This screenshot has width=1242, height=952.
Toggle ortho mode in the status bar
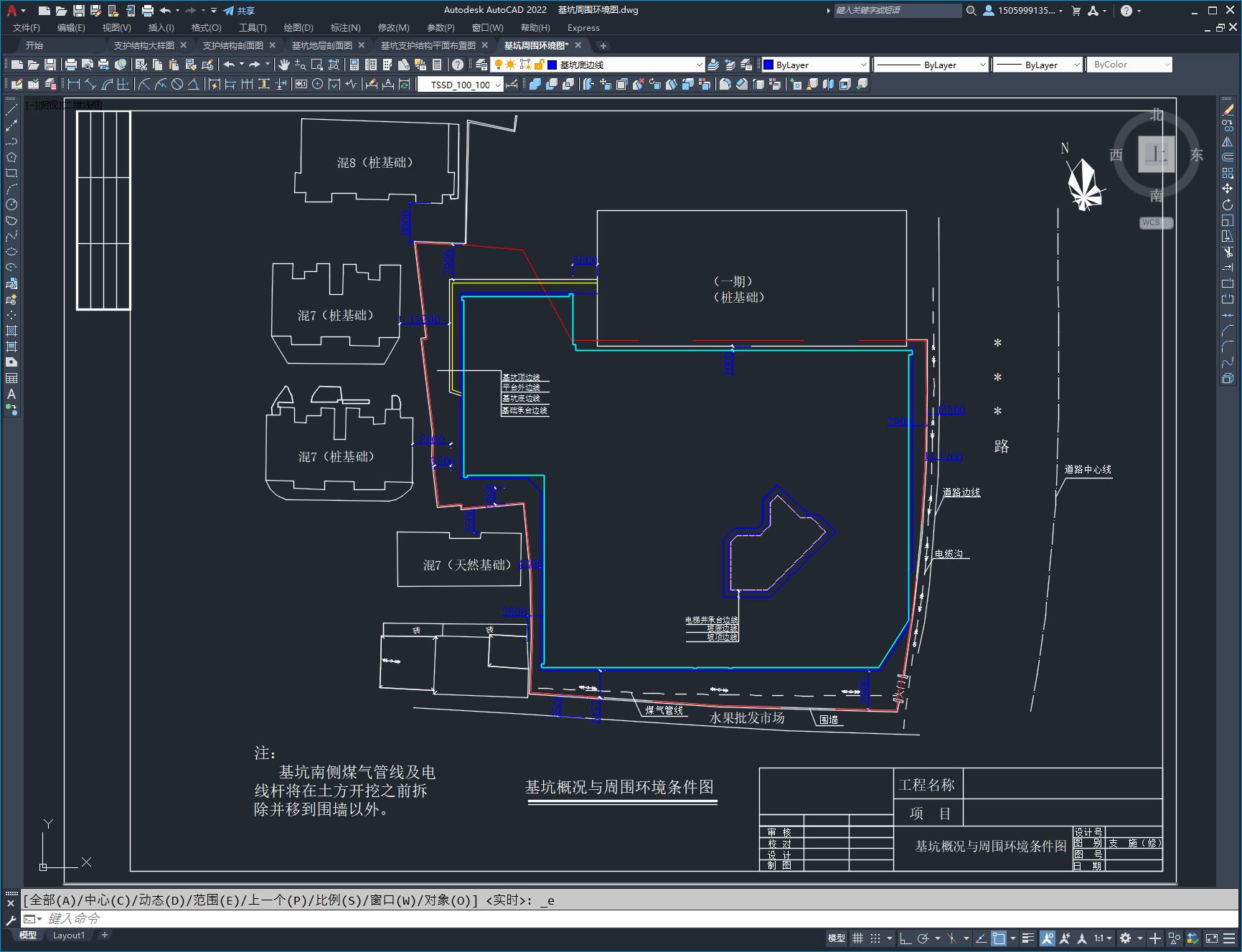pyautogui.click(x=905, y=938)
